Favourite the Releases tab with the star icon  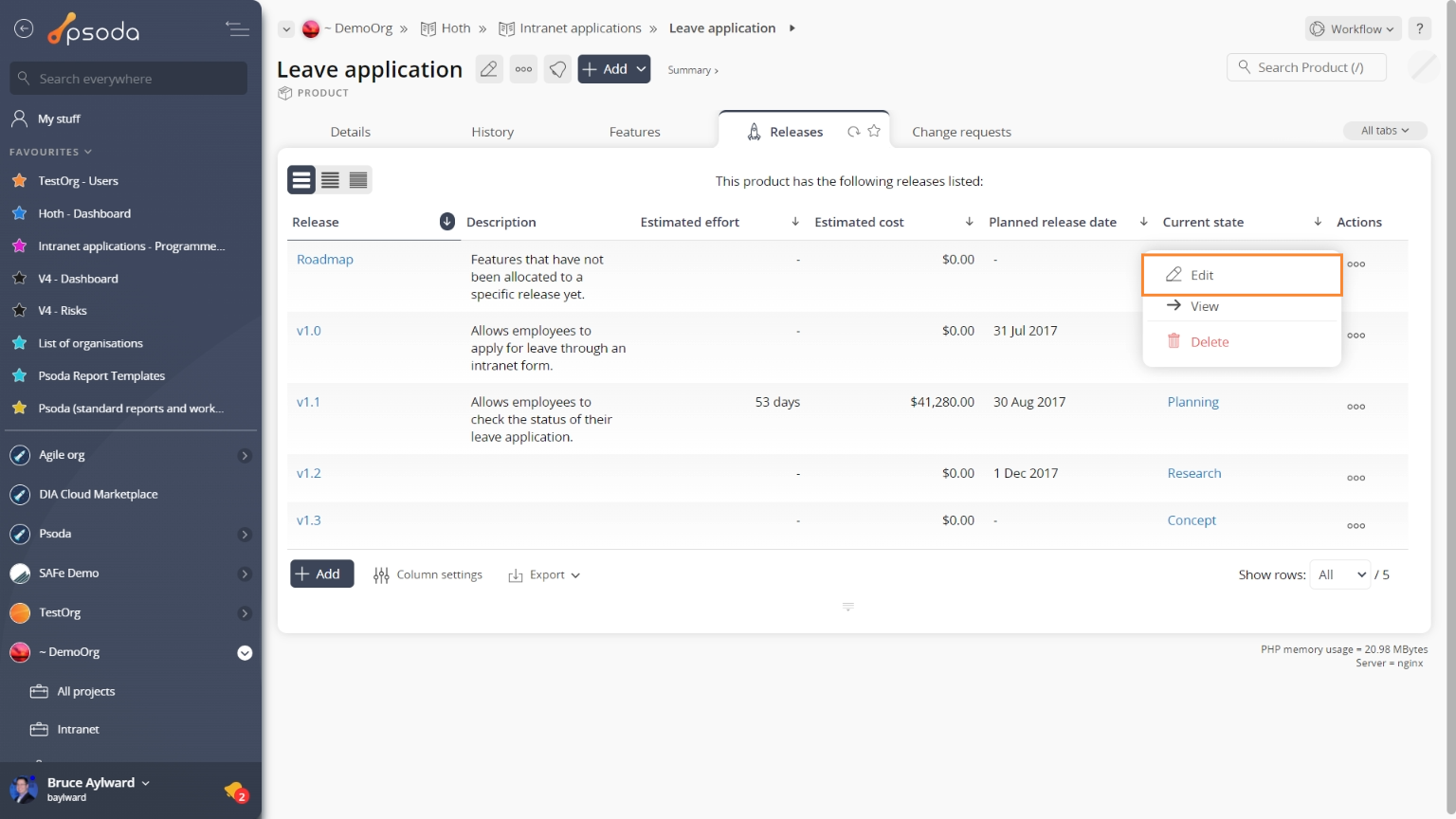(874, 131)
